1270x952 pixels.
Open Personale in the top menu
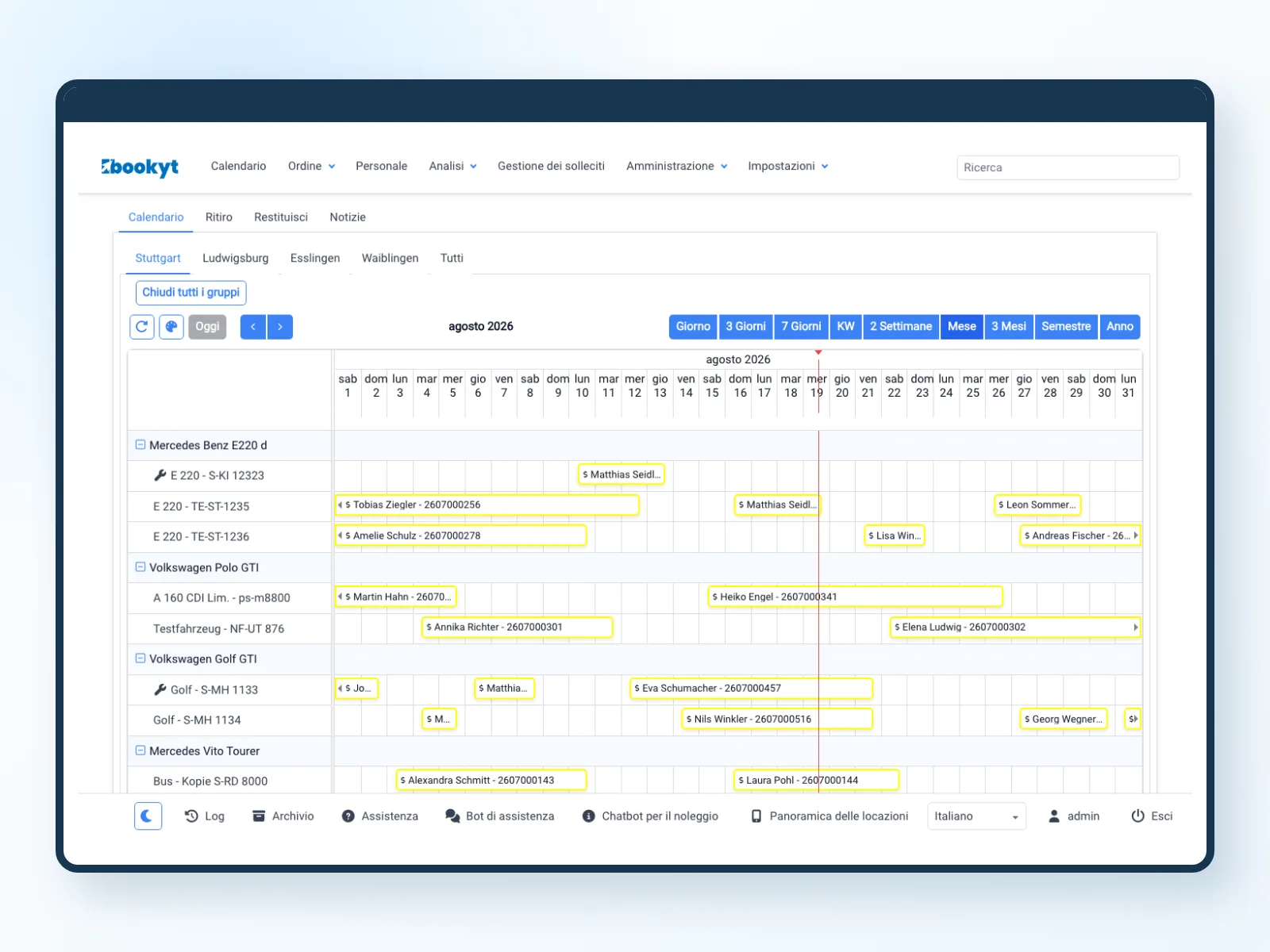point(381,166)
